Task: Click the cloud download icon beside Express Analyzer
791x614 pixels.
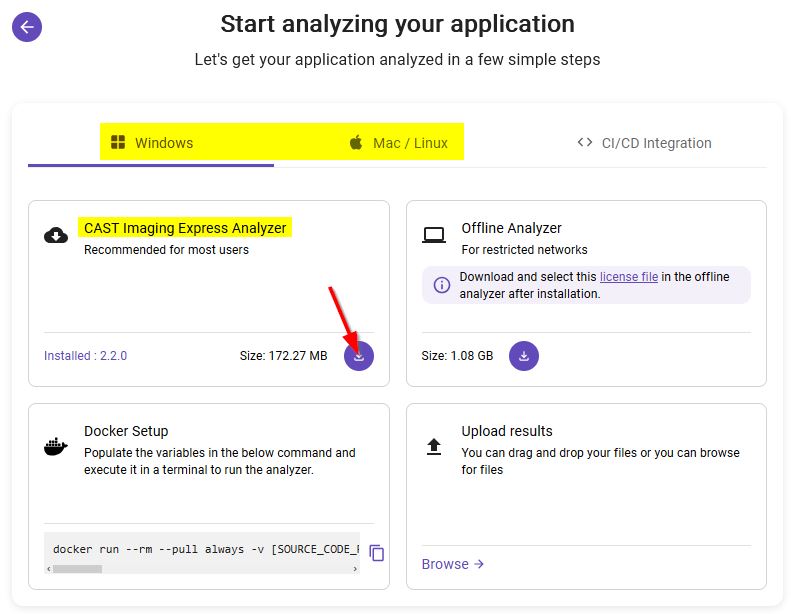Action: click(x=56, y=235)
